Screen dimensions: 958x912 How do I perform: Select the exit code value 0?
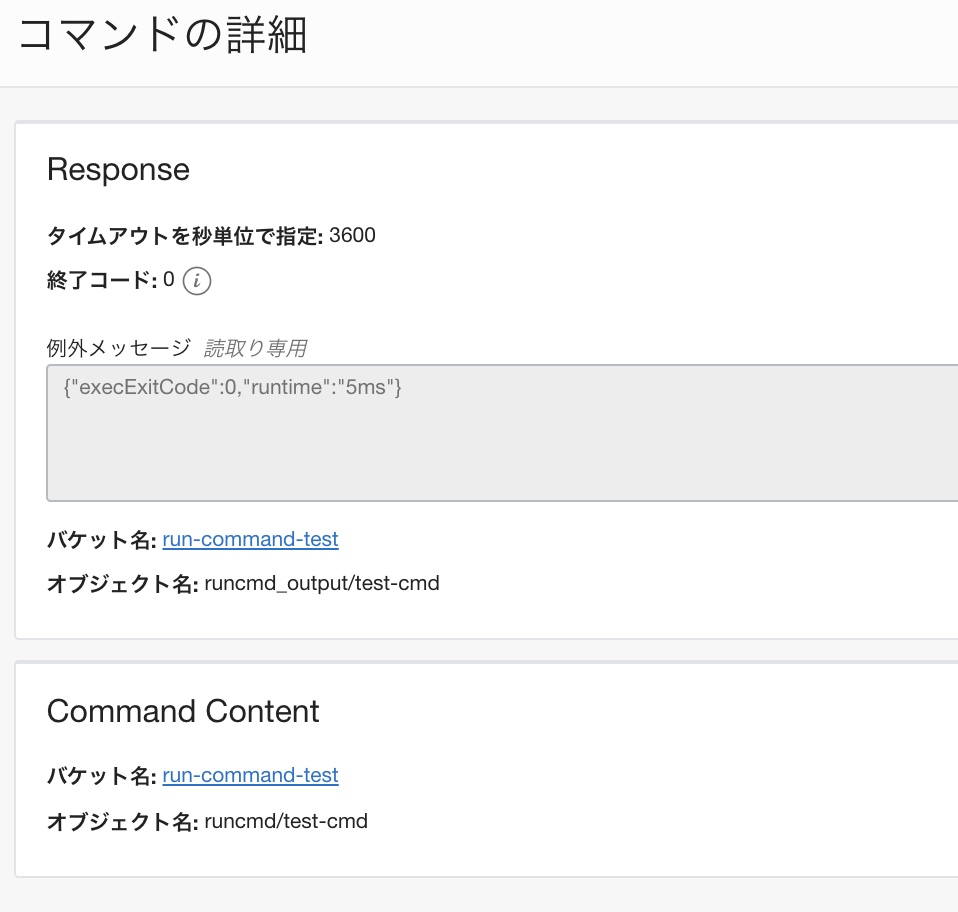pos(169,280)
